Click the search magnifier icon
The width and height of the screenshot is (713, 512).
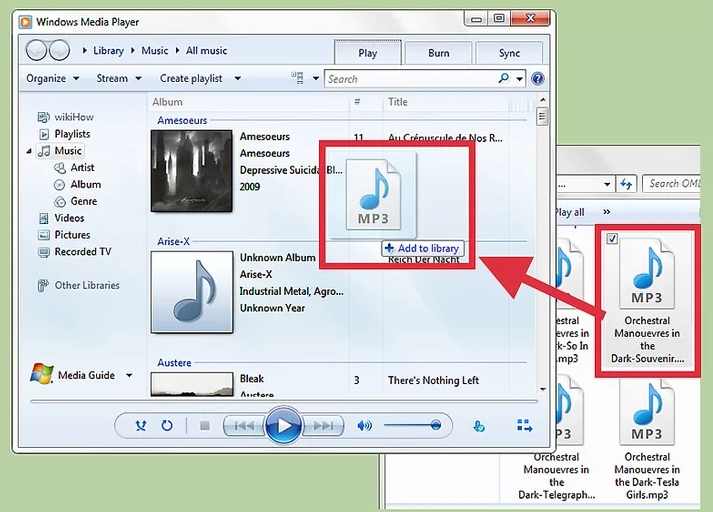(x=503, y=78)
